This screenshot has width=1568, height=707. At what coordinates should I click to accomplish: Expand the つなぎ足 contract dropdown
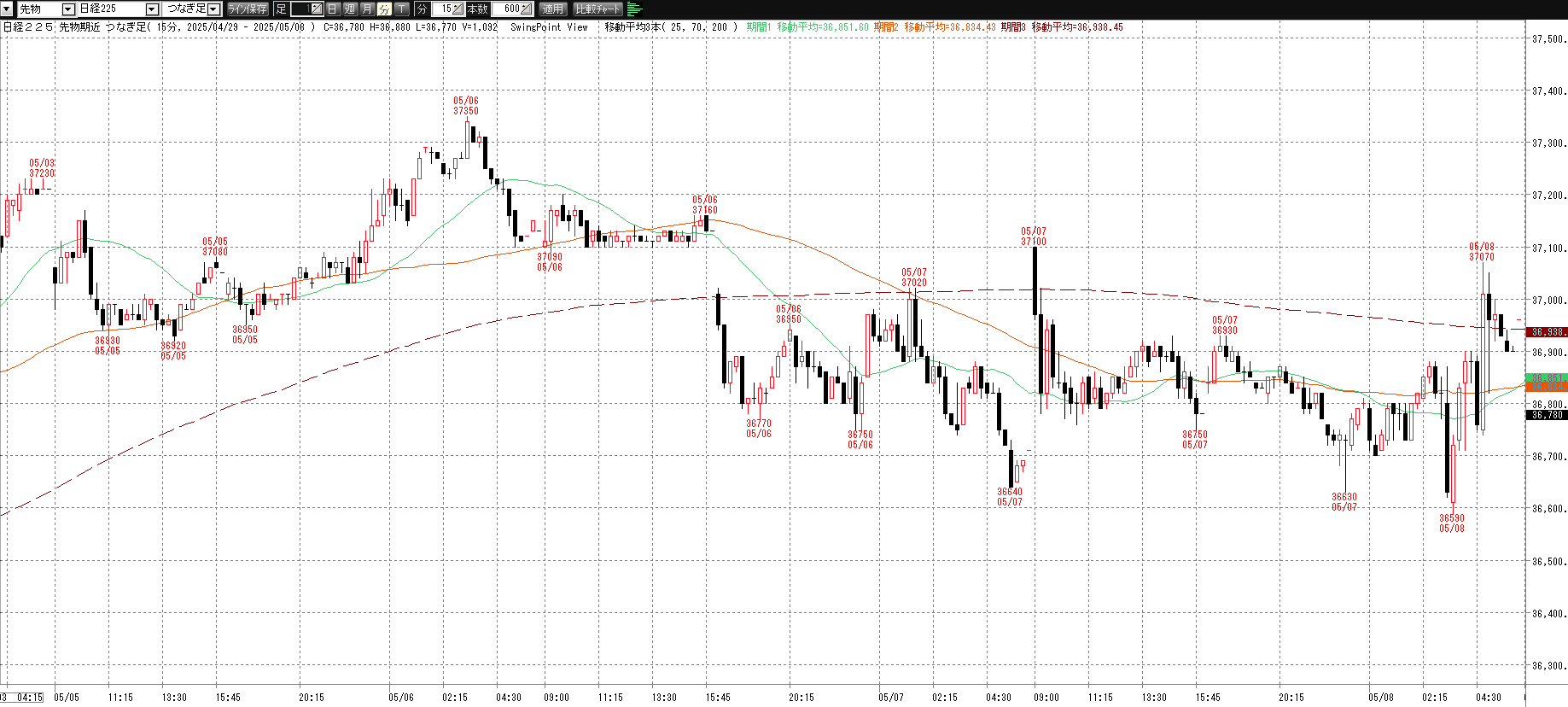pos(213,9)
